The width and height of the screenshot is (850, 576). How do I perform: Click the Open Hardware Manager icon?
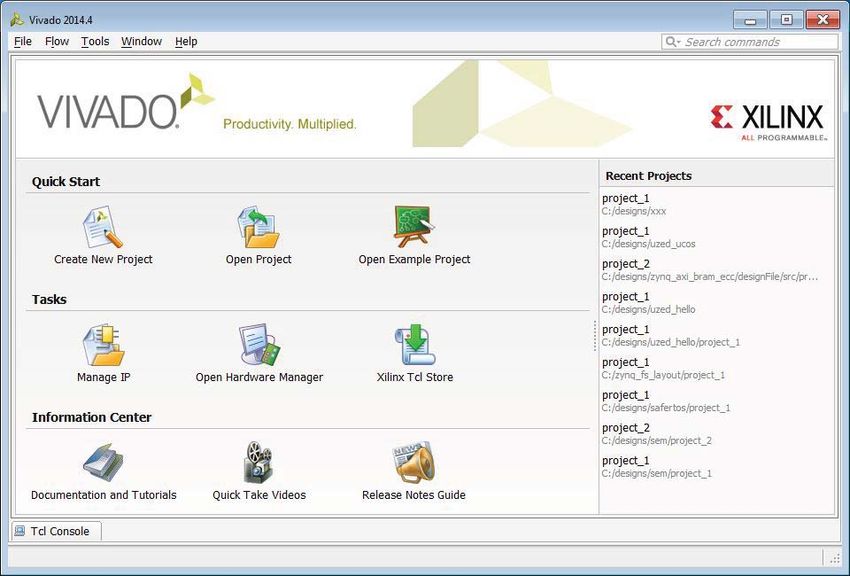tap(259, 345)
